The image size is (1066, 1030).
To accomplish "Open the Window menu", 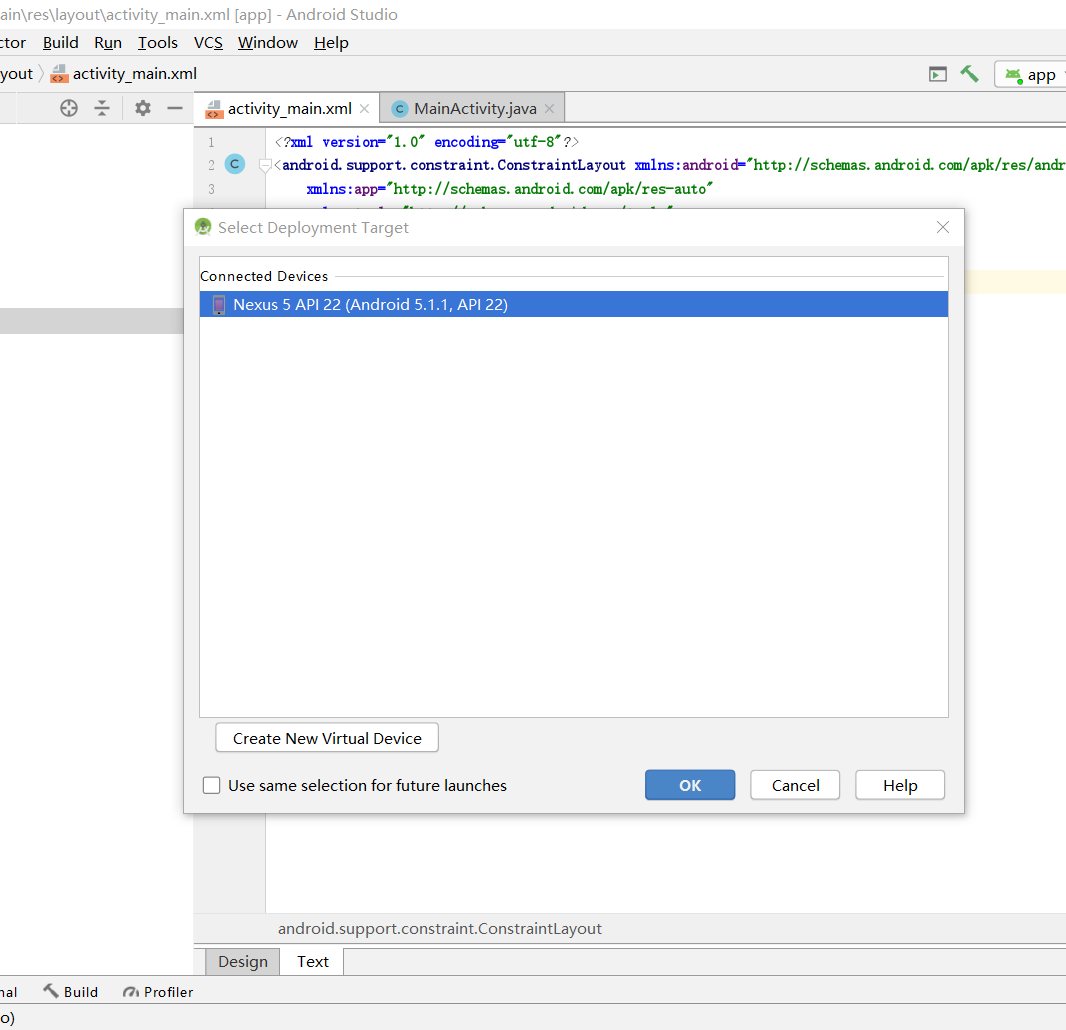I will 268,43.
